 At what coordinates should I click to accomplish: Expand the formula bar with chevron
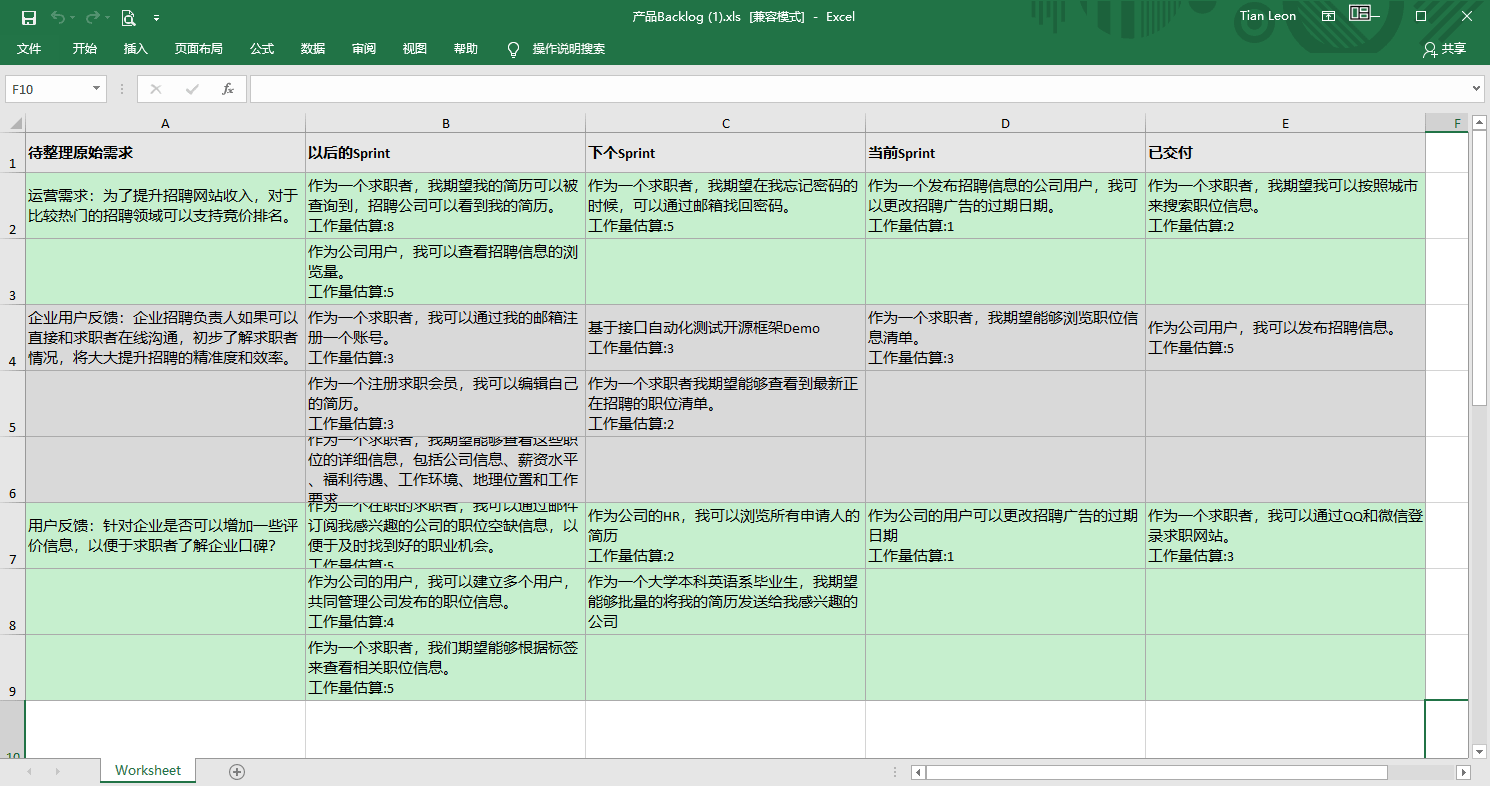tap(1477, 89)
